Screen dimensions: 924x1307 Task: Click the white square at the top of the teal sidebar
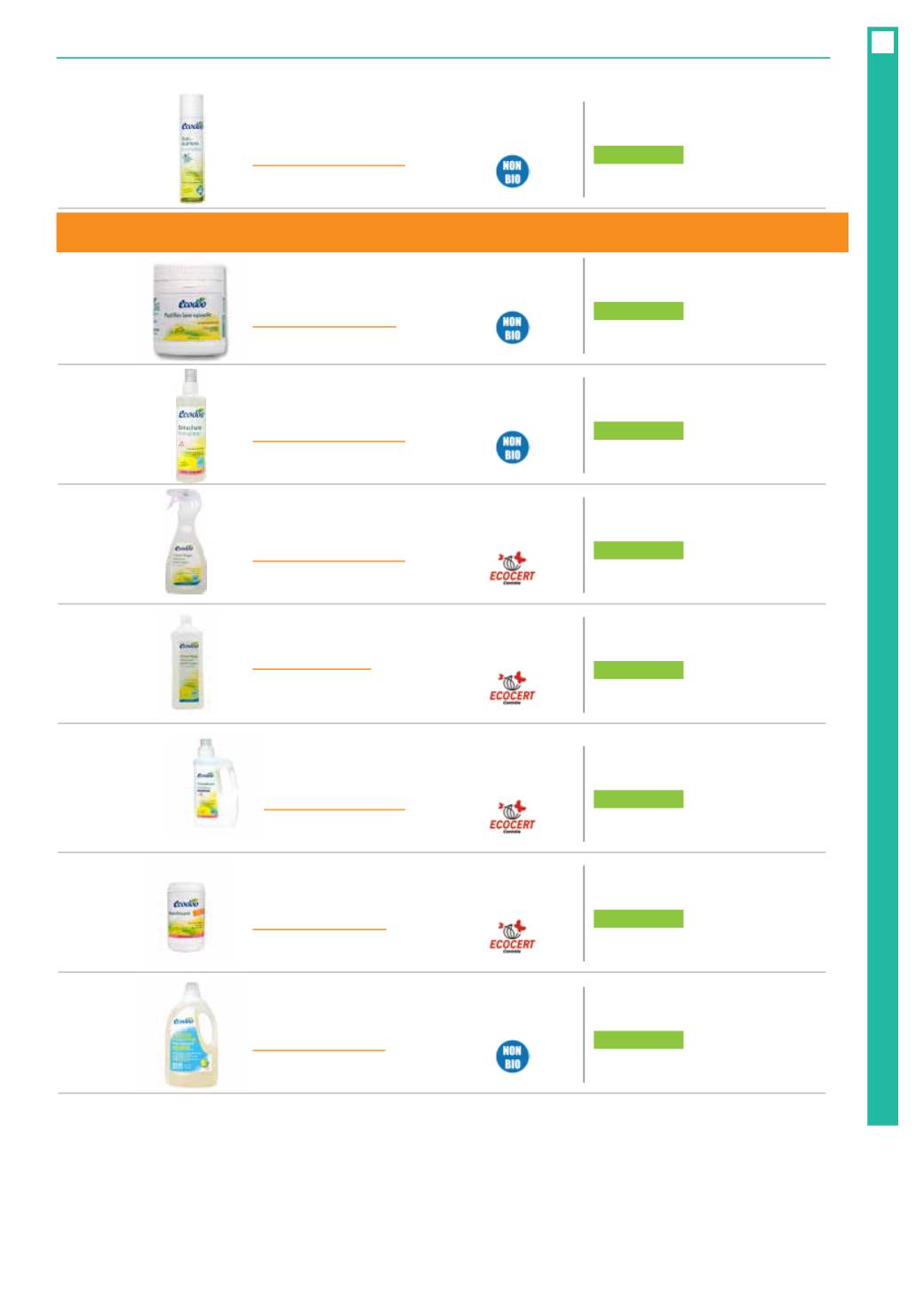pos(882,42)
